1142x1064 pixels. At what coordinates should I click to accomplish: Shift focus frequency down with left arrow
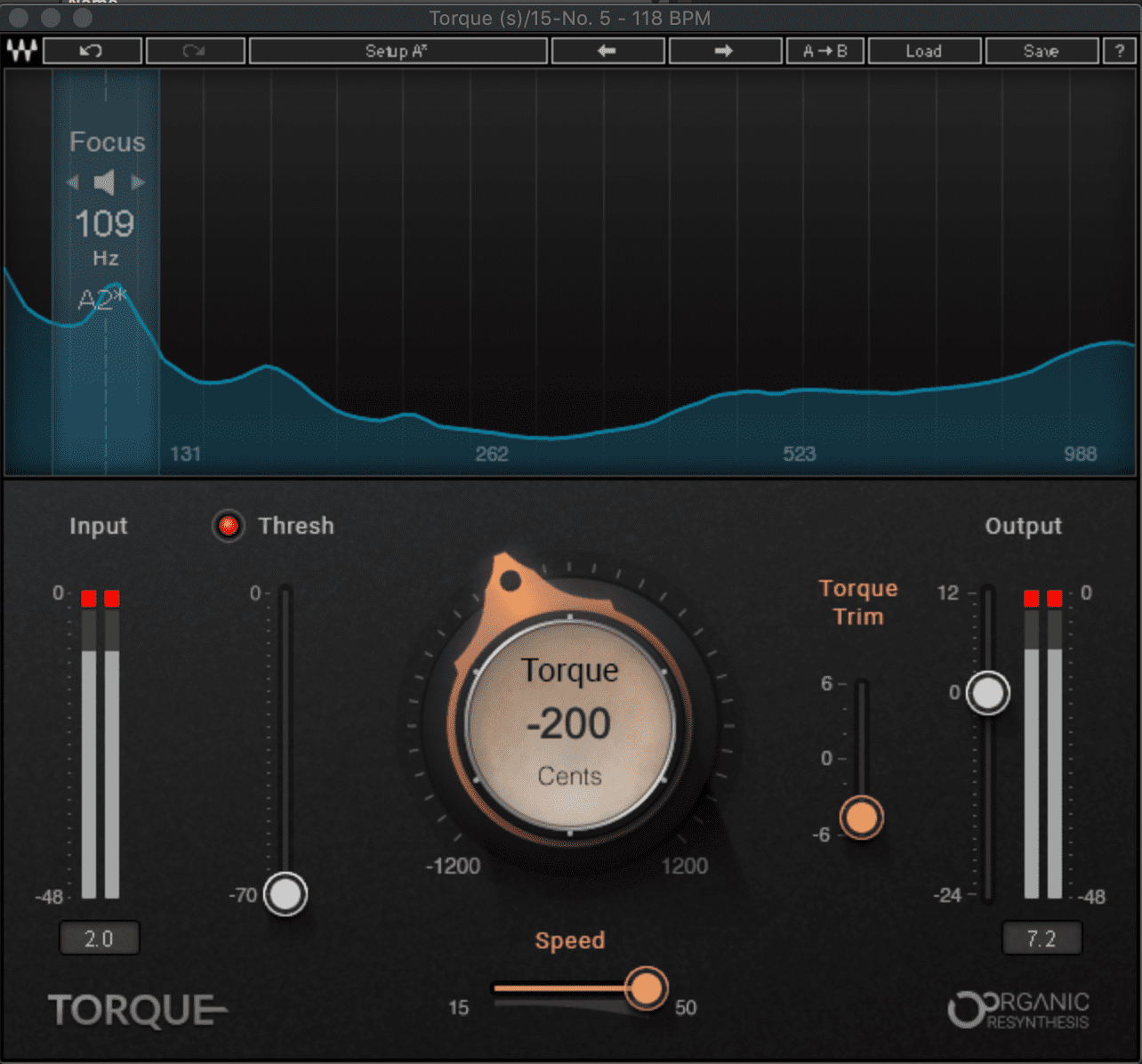[73, 182]
